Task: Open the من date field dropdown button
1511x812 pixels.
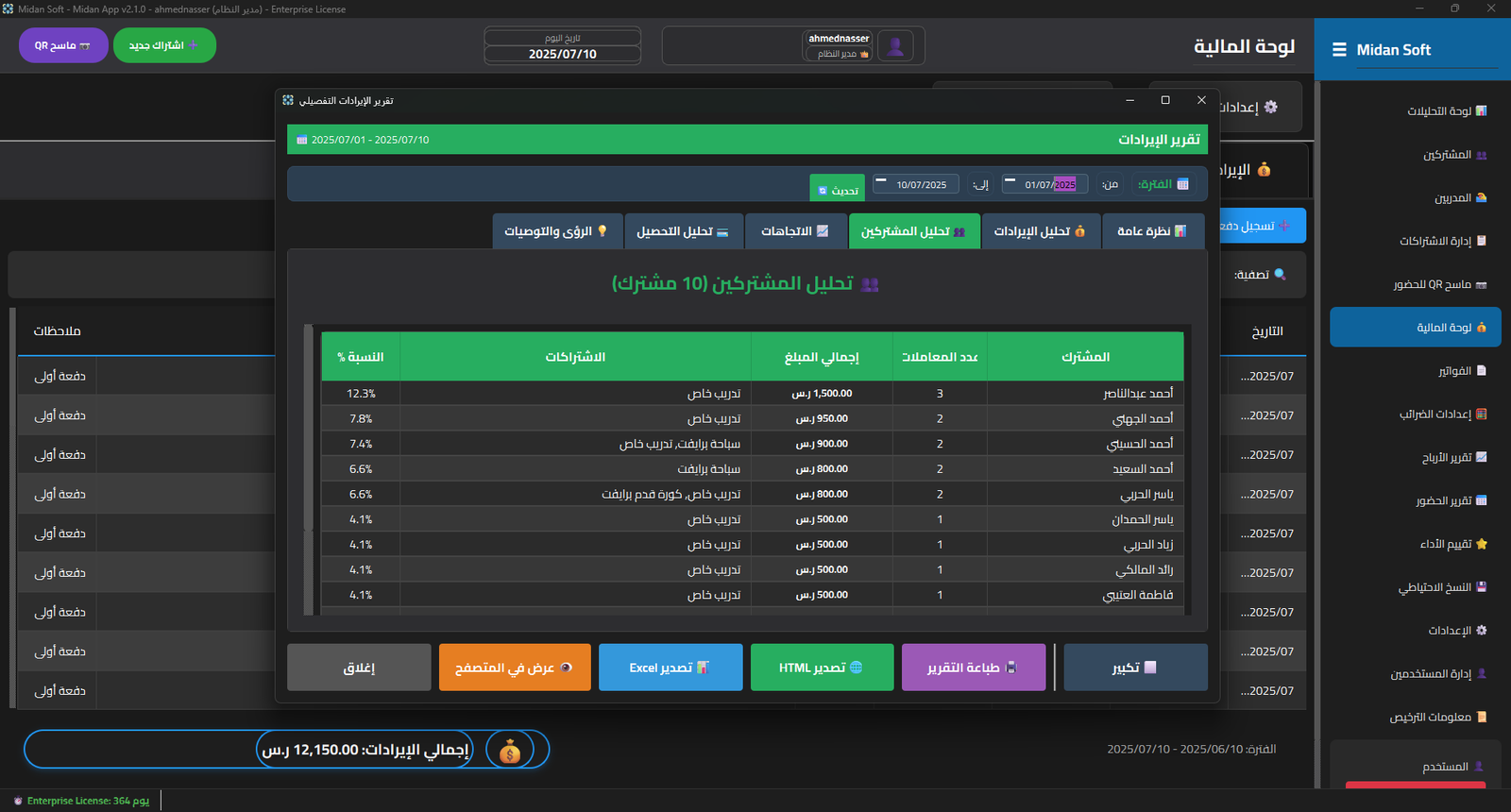Action: coord(1010,180)
